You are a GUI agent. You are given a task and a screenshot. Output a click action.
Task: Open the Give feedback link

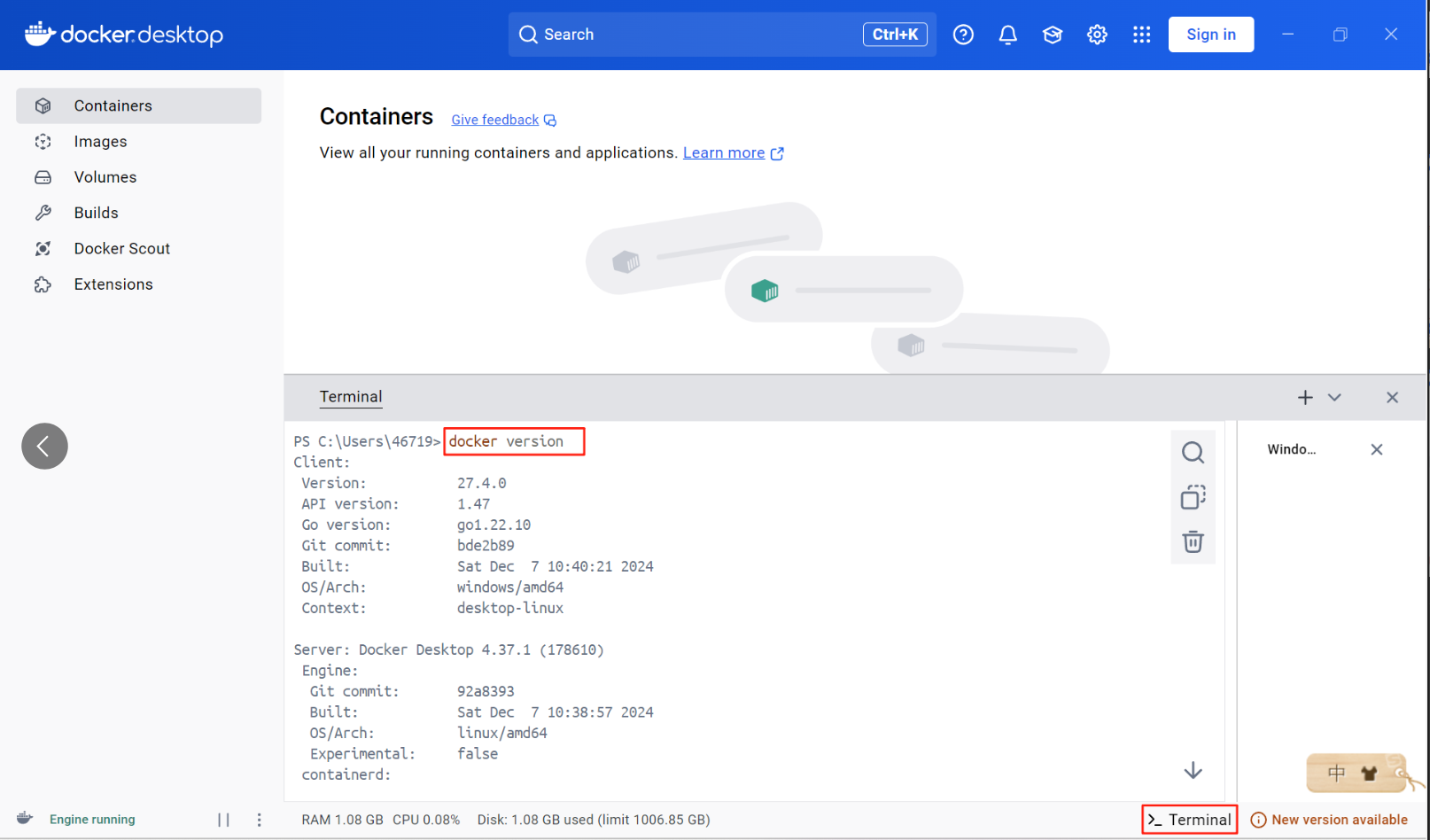pos(495,120)
